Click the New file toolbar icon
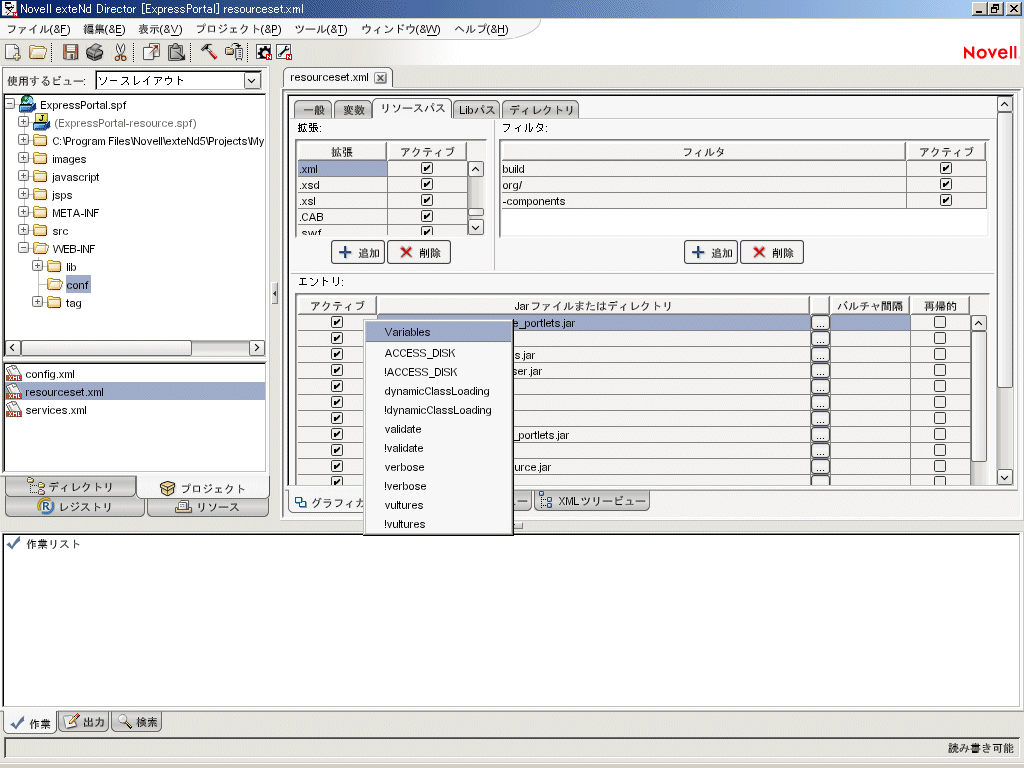1024x768 pixels. pyautogui.click(x=14, y=52)
